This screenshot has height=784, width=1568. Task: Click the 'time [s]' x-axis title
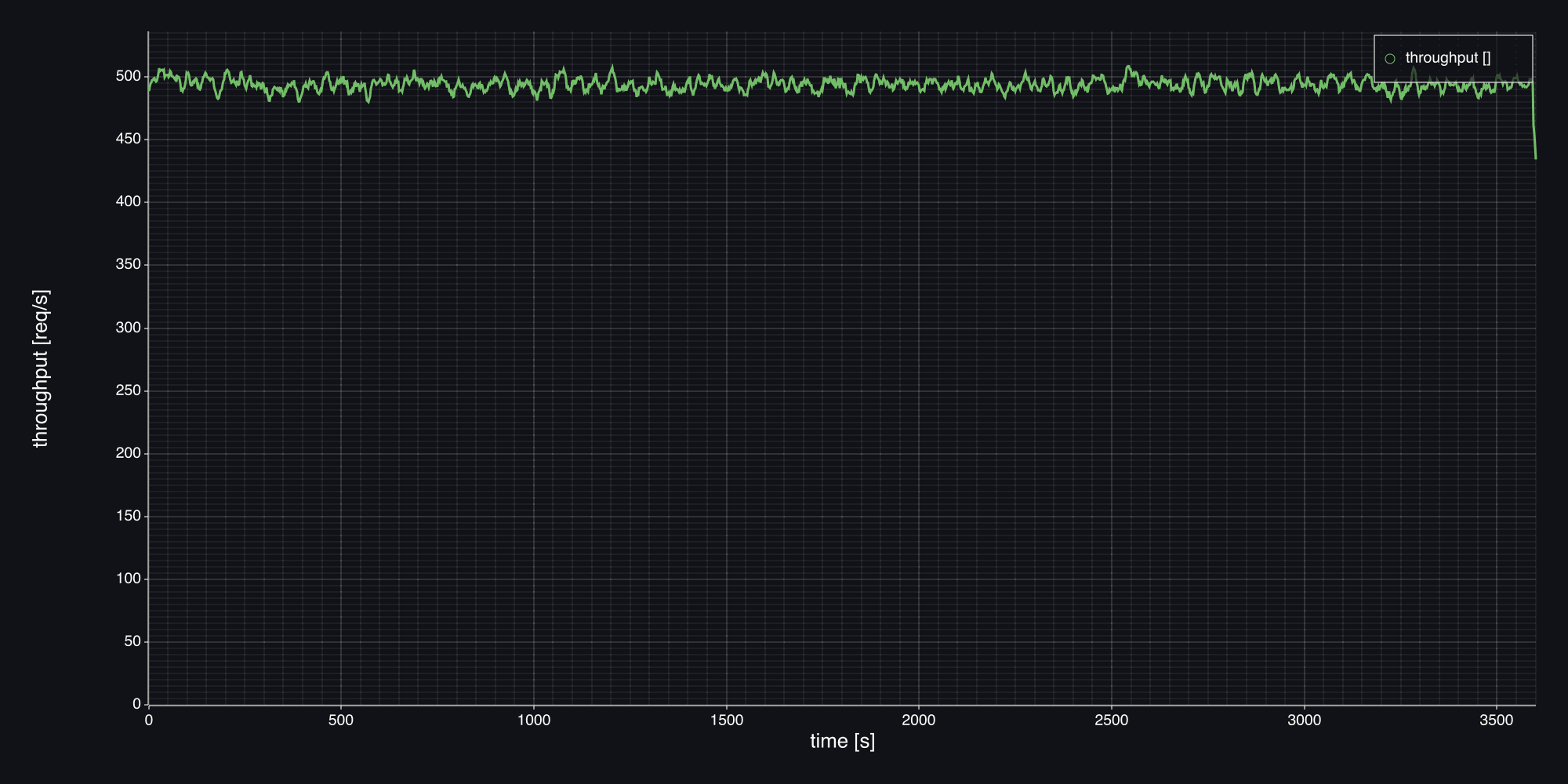[842, 741]
